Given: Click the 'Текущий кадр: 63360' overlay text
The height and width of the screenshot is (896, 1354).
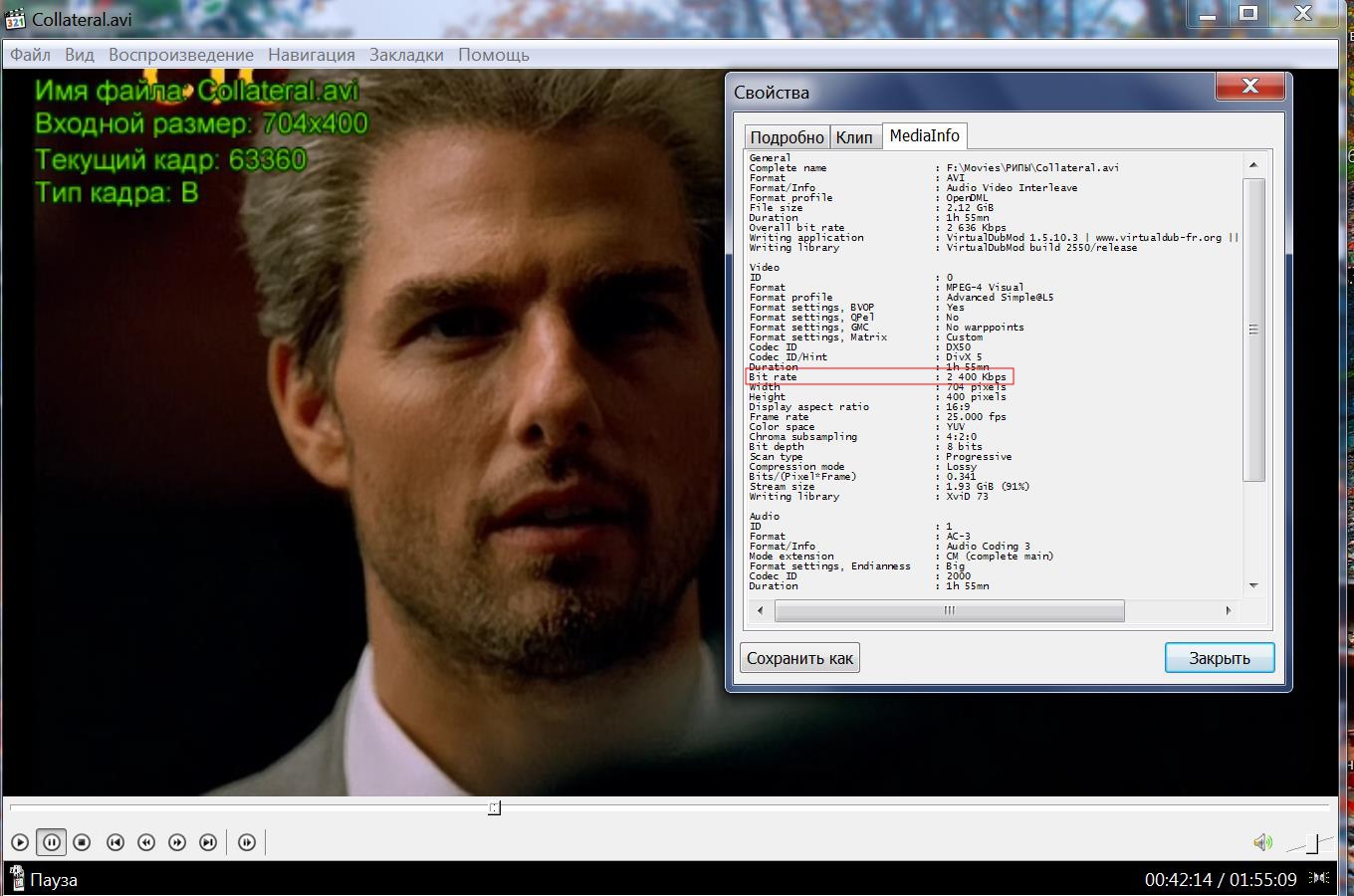Looking at the screenshot, I should (170, 159).
